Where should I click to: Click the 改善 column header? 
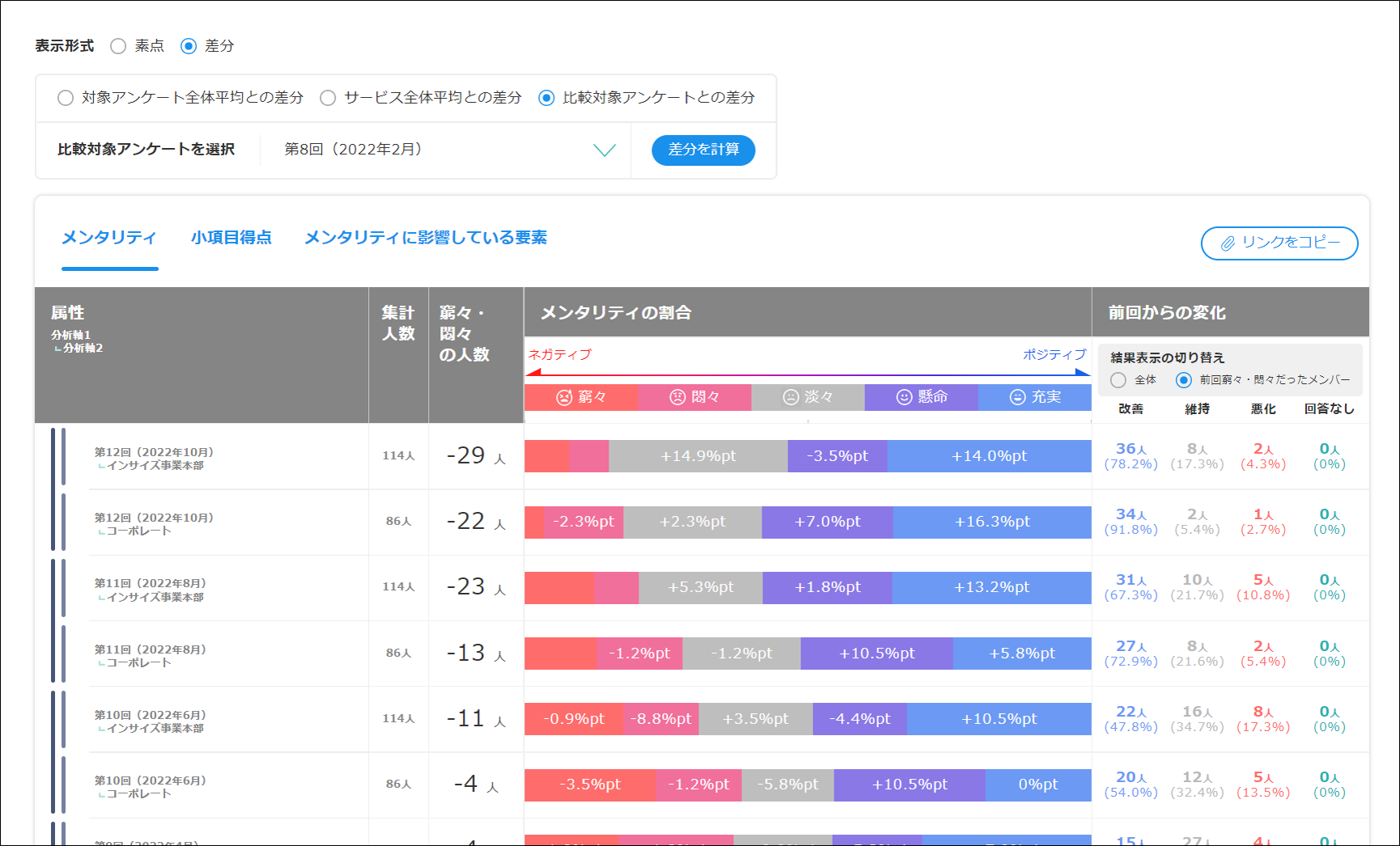tap(1131, 409)
